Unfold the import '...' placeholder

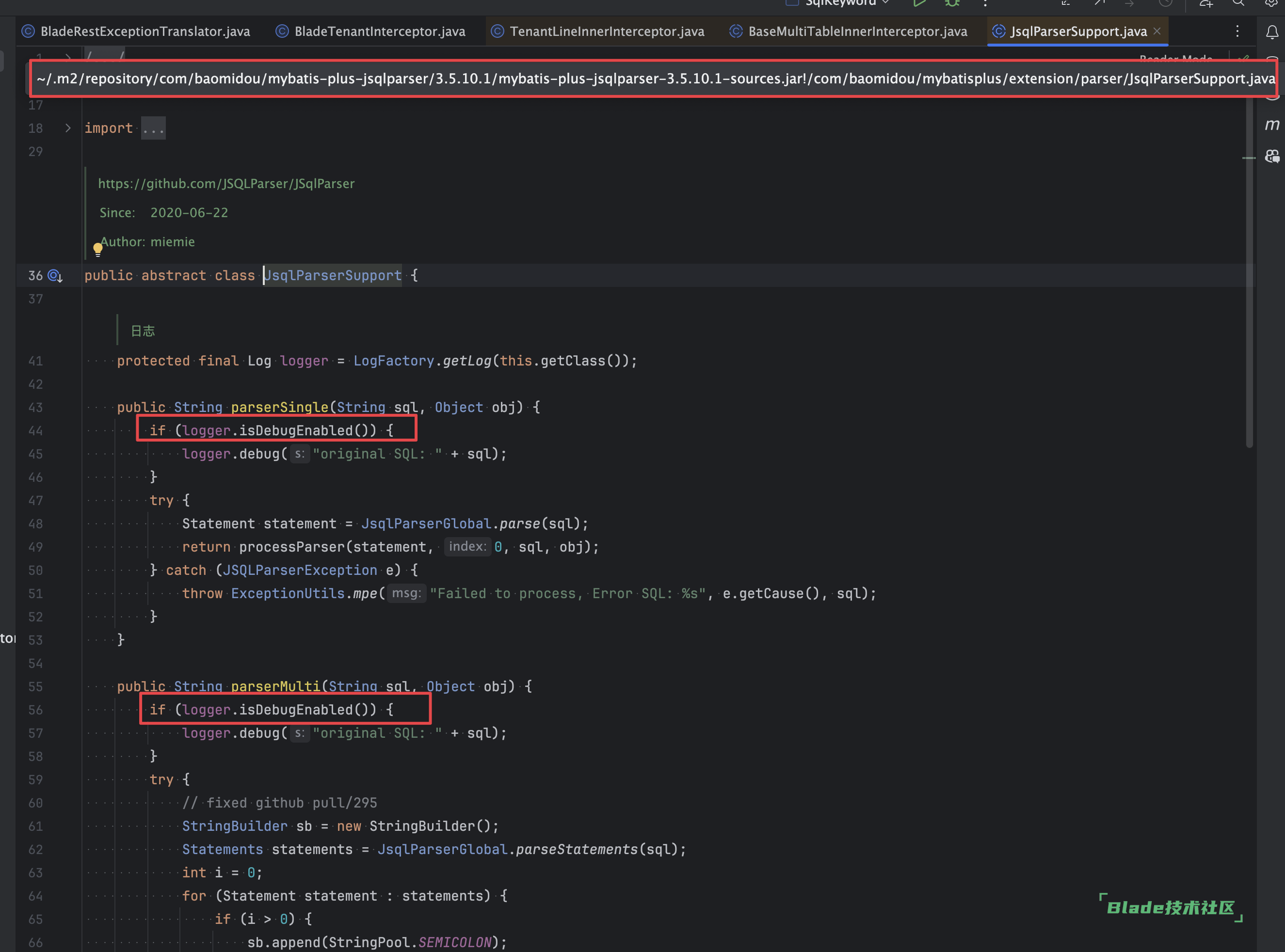coord(153,128)
